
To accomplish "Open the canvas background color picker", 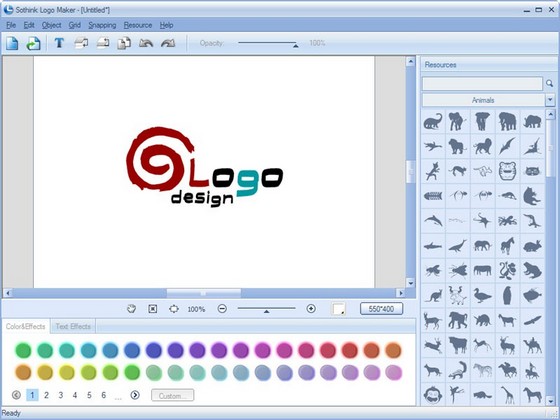I will (x=339, y=309).
